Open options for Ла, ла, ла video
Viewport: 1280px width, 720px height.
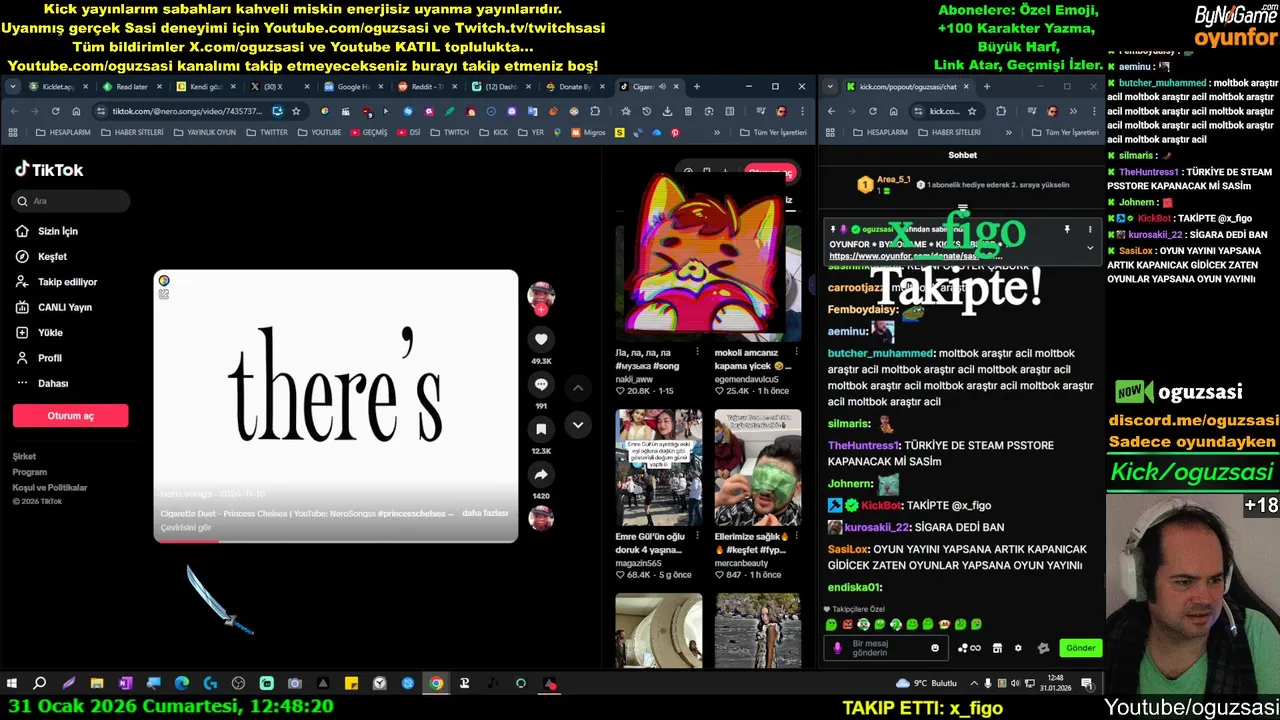(697, 353)
